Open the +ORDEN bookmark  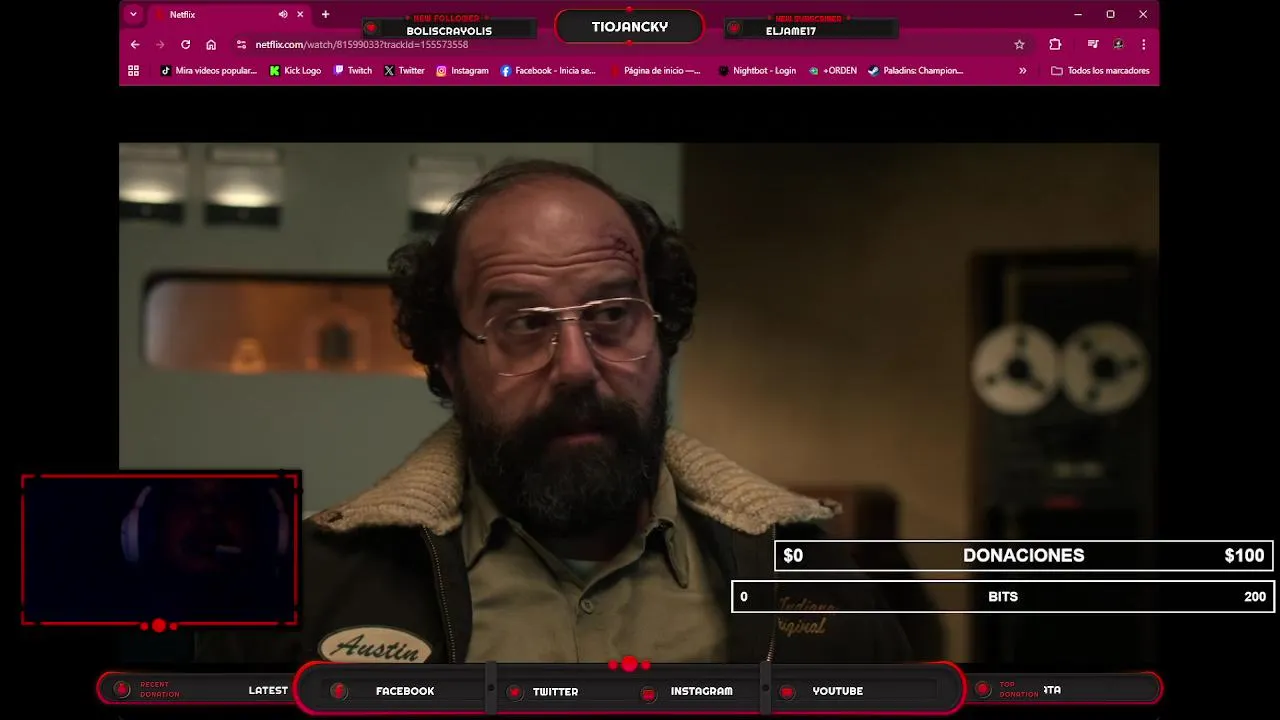tap(833, 70)
